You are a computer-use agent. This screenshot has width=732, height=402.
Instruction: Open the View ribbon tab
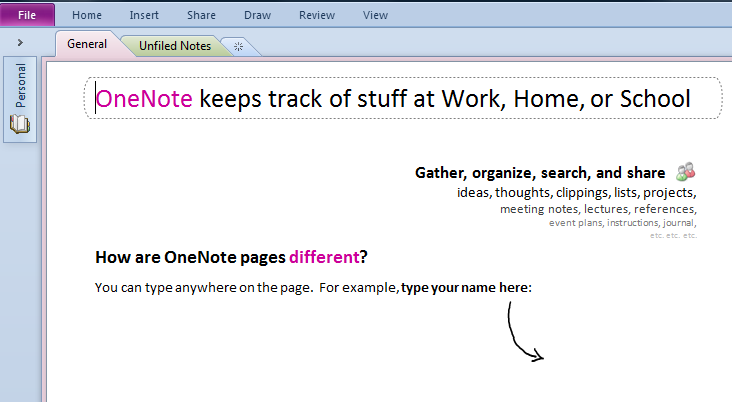(375, 15)
